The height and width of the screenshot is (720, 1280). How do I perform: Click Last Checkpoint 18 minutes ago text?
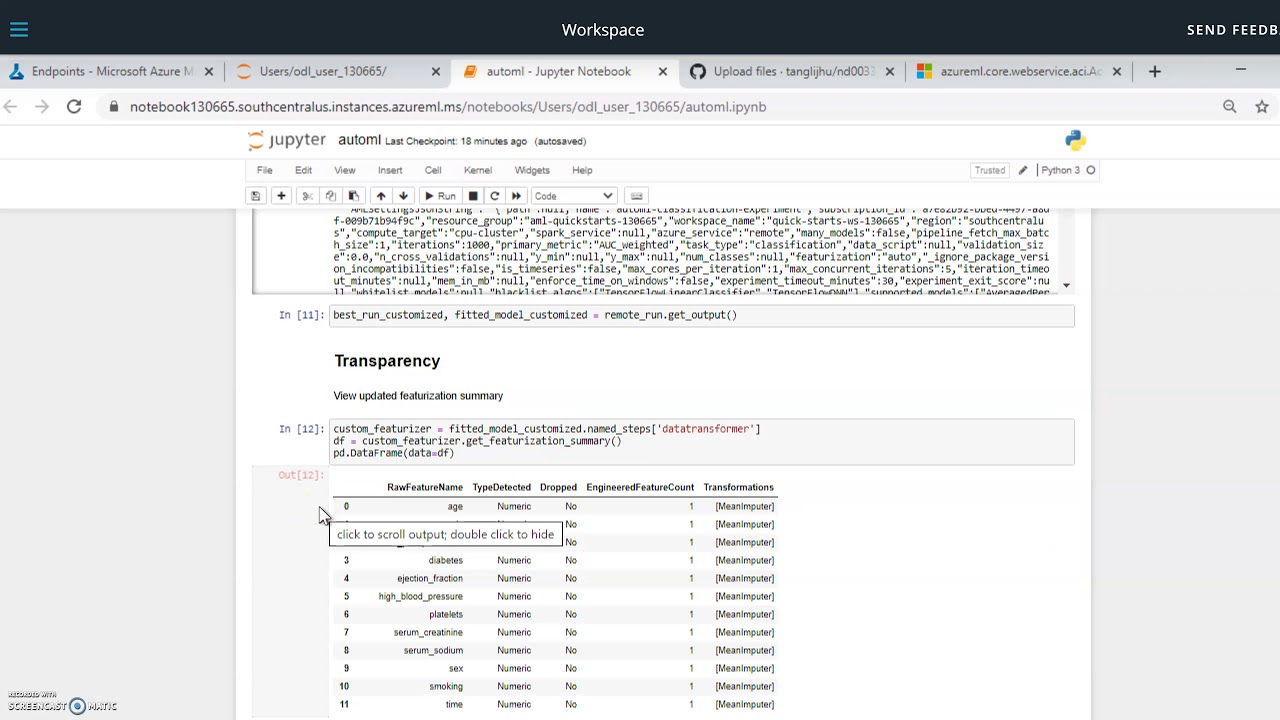coord(456,141)
